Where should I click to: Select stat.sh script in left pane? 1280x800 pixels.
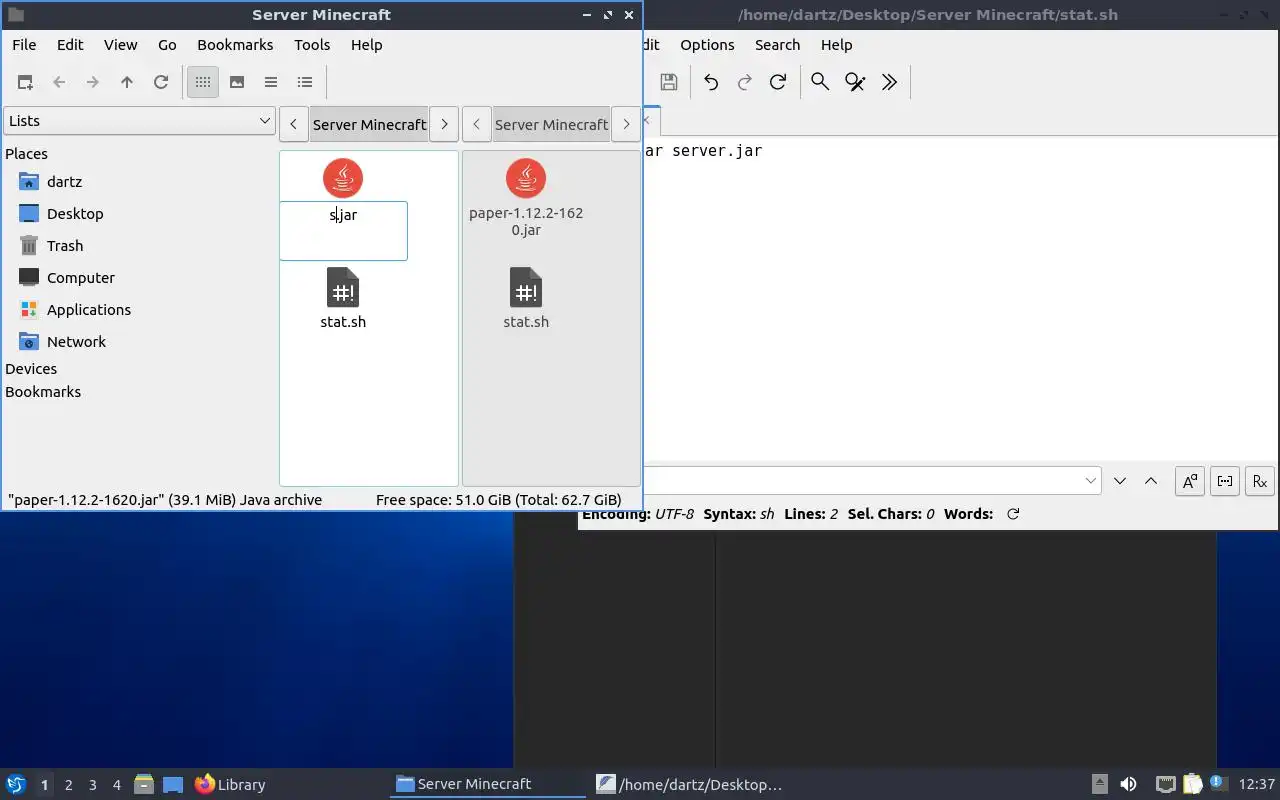pos(343,298)
